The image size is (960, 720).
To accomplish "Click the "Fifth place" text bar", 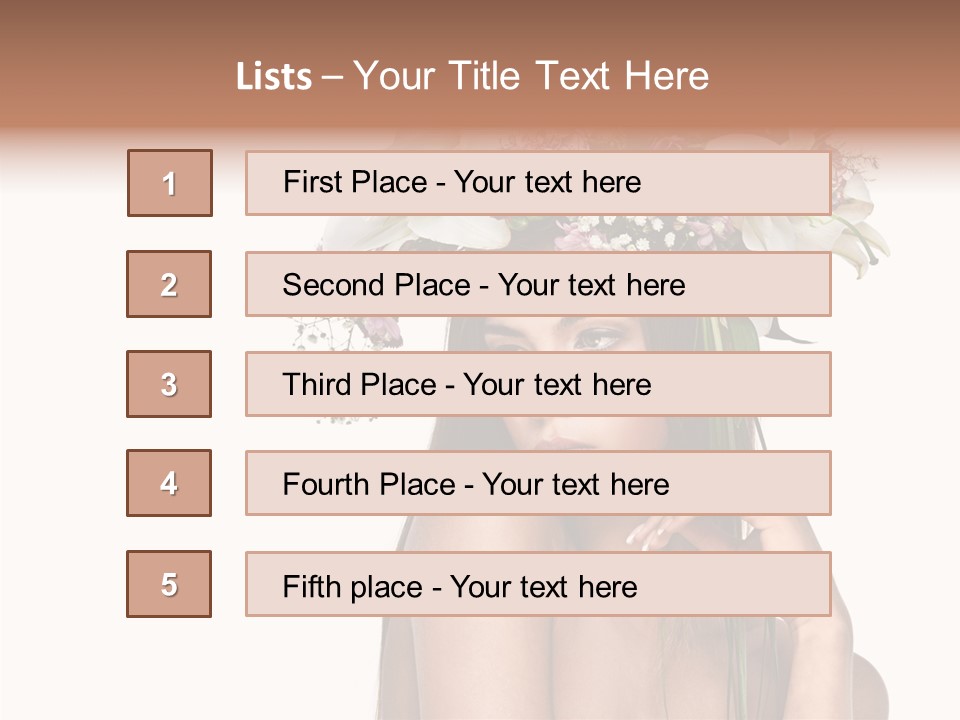I will tap(538, 584).
